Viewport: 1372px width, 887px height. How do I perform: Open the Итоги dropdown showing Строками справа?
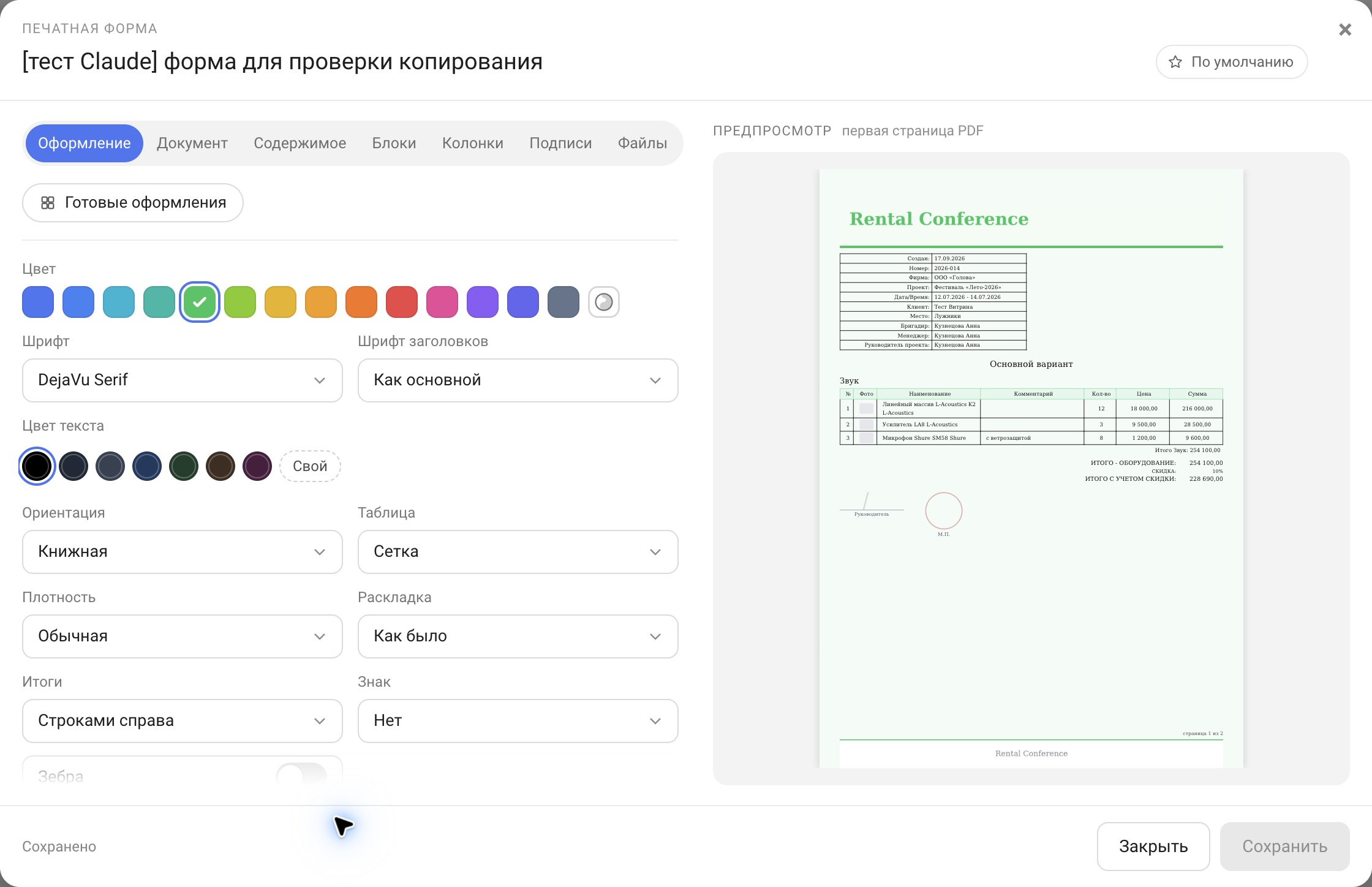click(183, 721)
